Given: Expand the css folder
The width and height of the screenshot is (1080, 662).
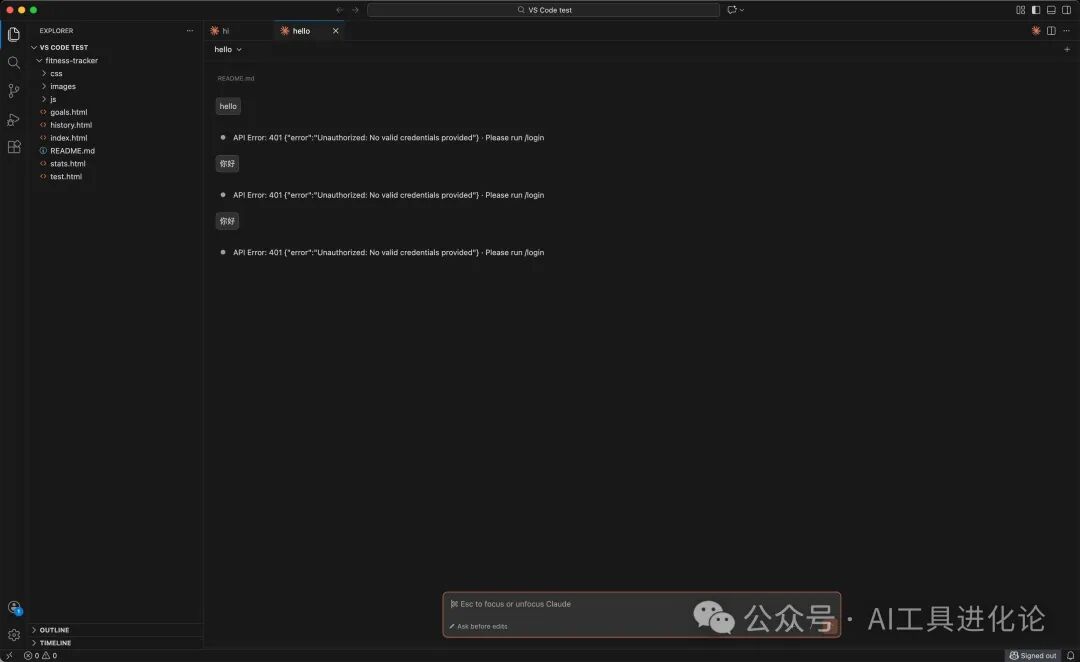Looking at the screenshot, I should [x=56, y=74].
